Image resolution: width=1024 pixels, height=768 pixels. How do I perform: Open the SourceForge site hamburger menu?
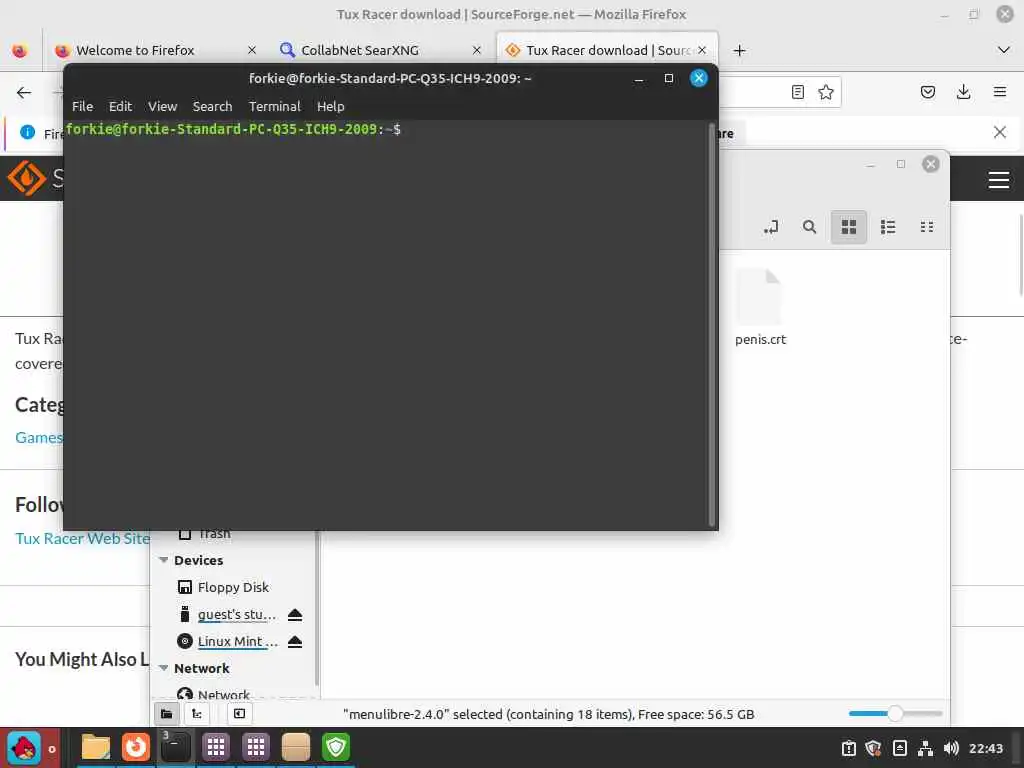(x=999, y=180)
